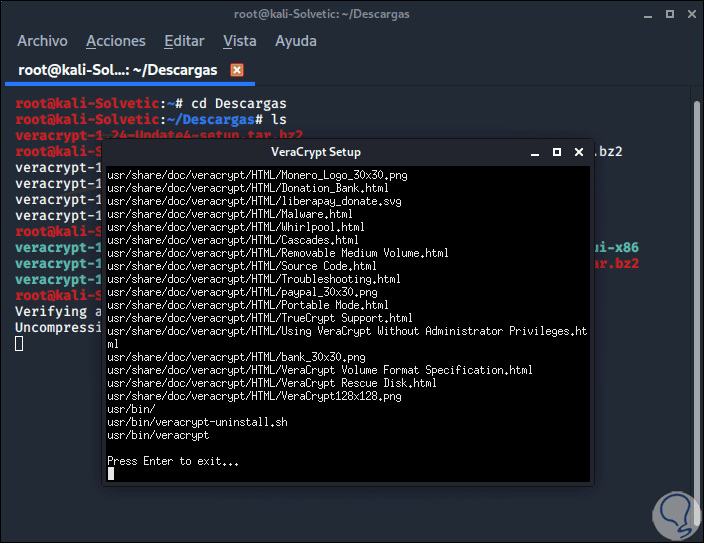Click the VeraCrypt128x128.png line
Screen dimensions: 704x543
point(254,397)
